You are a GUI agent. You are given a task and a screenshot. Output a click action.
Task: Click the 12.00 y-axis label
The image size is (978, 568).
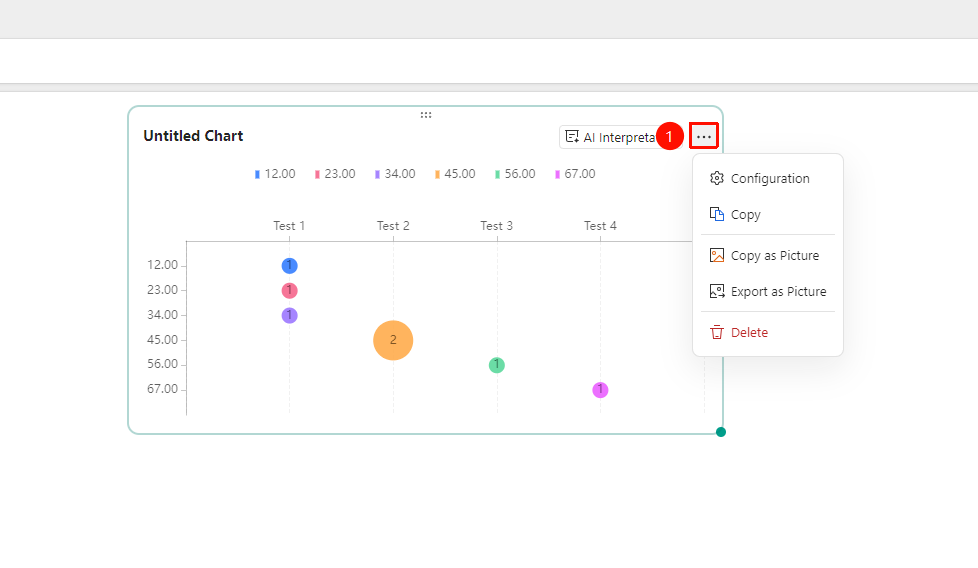pos(162,265)
